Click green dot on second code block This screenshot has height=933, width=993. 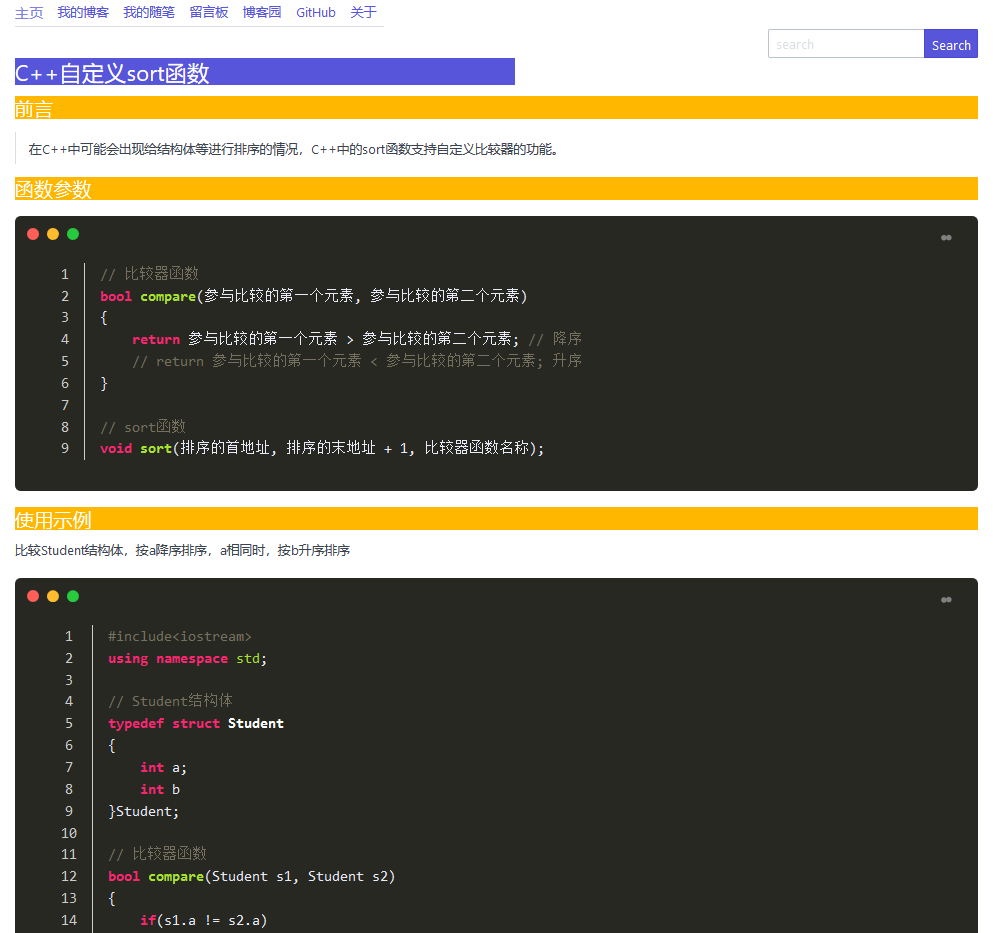(73, 596)
